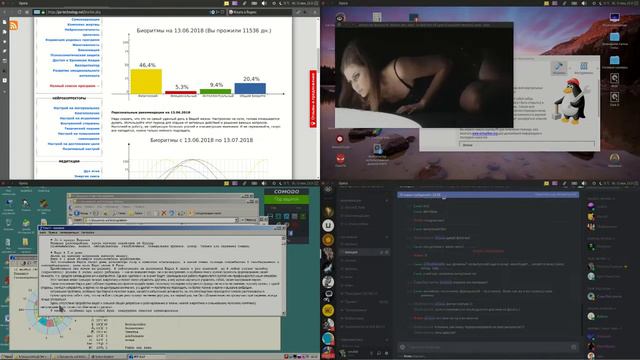The image size is (640, 360).
Task: Open "Настрой на достижение цели" sidebar link
Action: (73, 144)
